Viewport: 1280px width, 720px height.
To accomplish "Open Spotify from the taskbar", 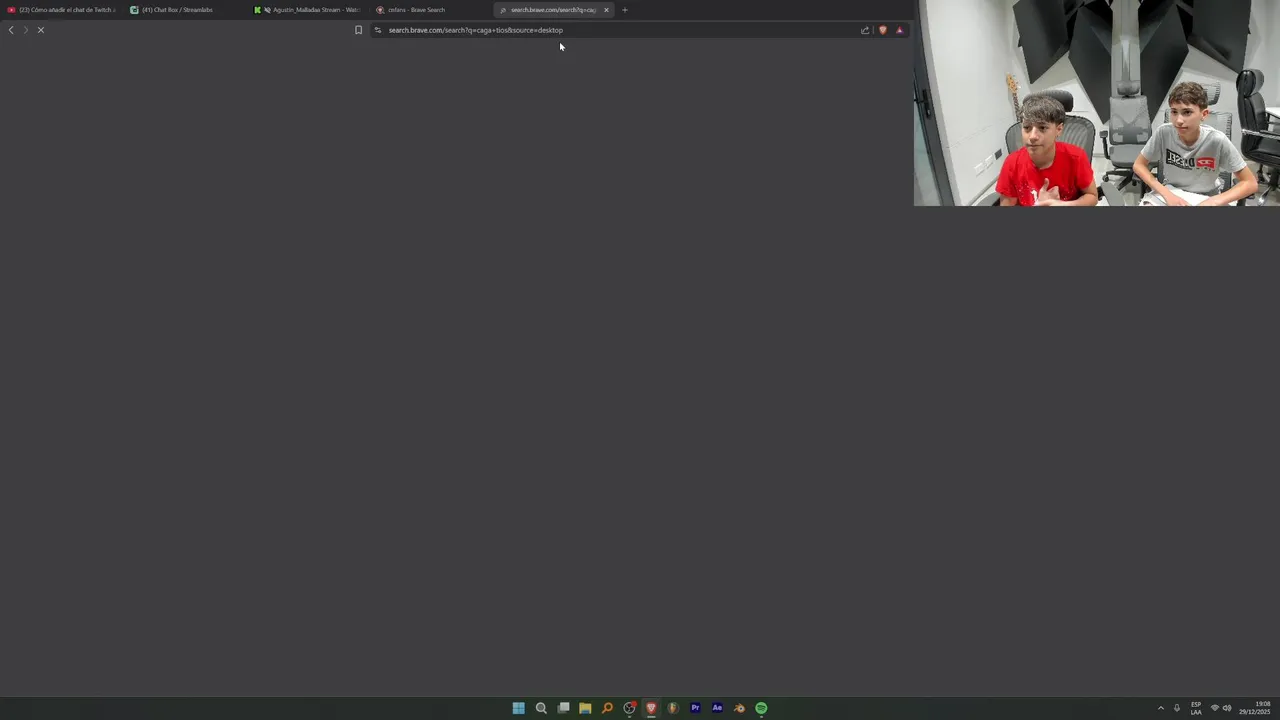I will coord(761,708).
